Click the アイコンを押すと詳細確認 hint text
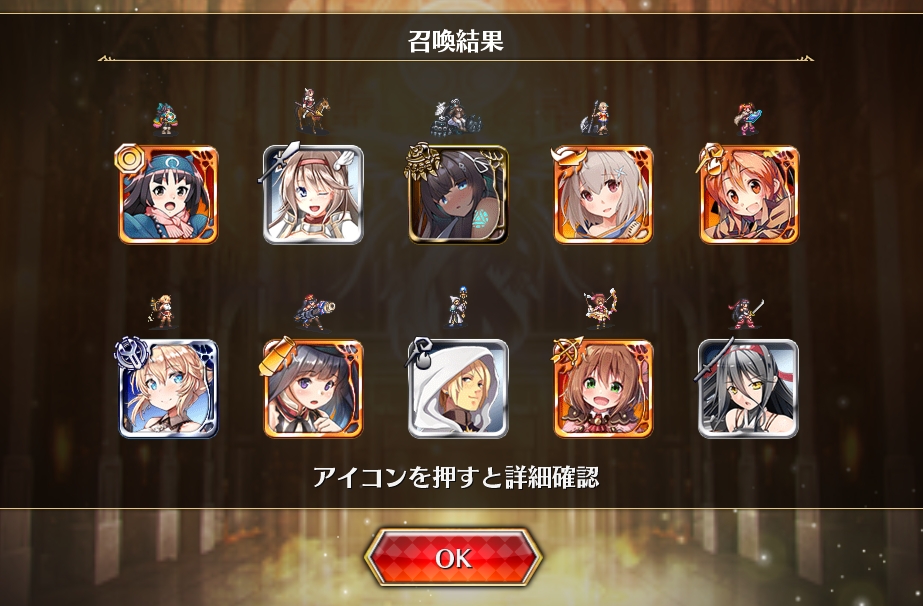 tap(456, 477)
